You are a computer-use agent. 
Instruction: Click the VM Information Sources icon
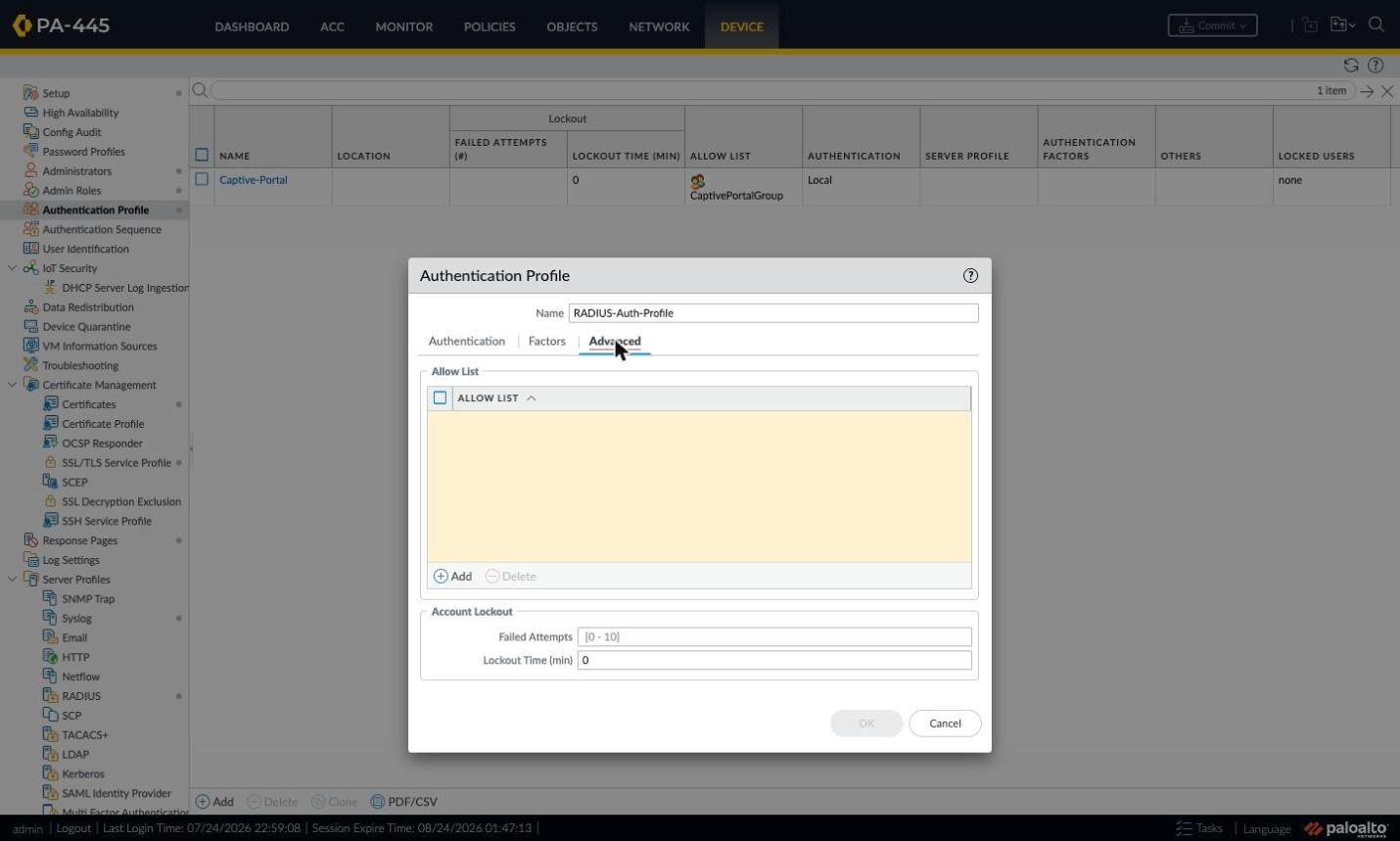30,346
